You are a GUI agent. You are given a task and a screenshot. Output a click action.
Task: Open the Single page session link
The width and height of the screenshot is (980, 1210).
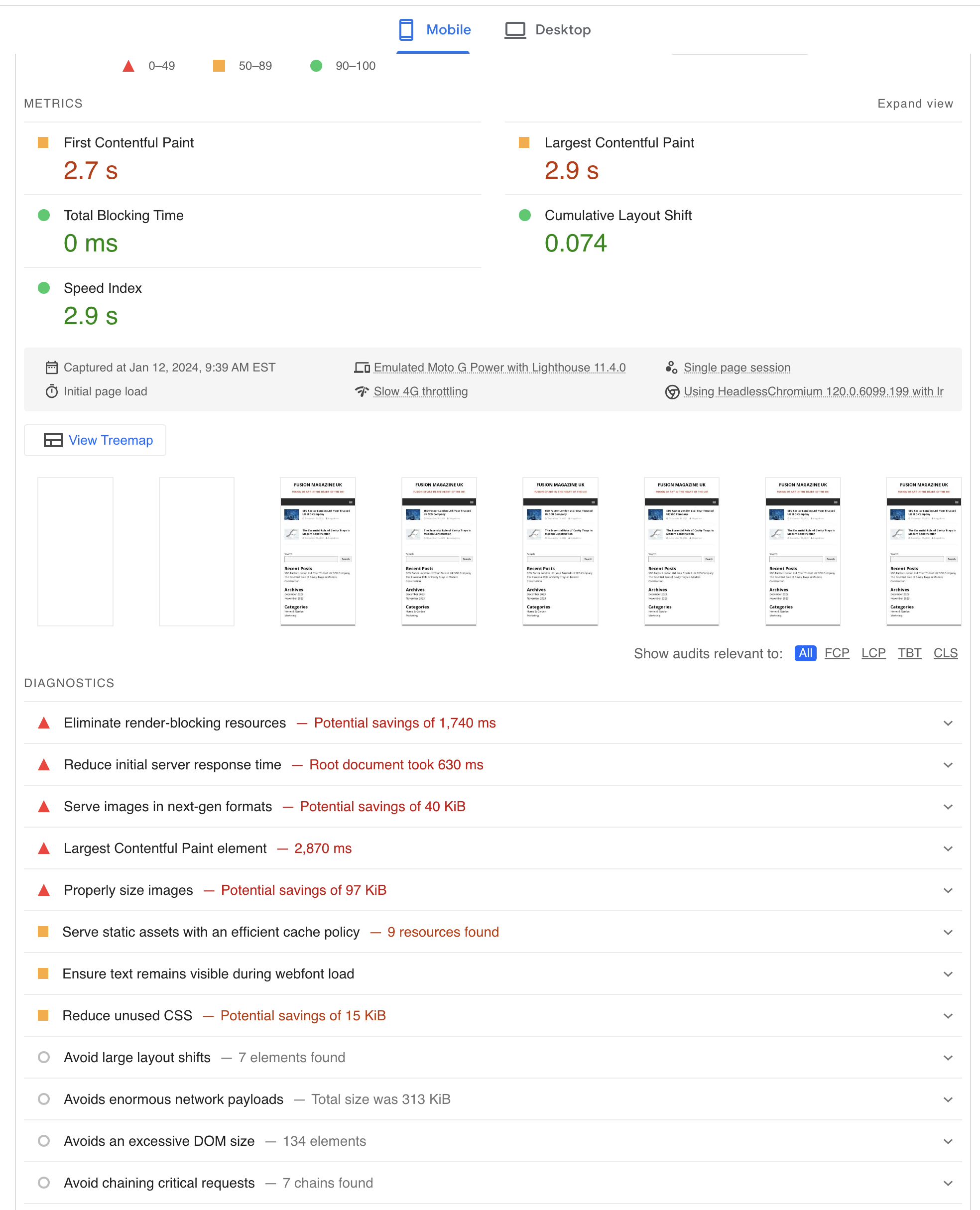point(736,367)
